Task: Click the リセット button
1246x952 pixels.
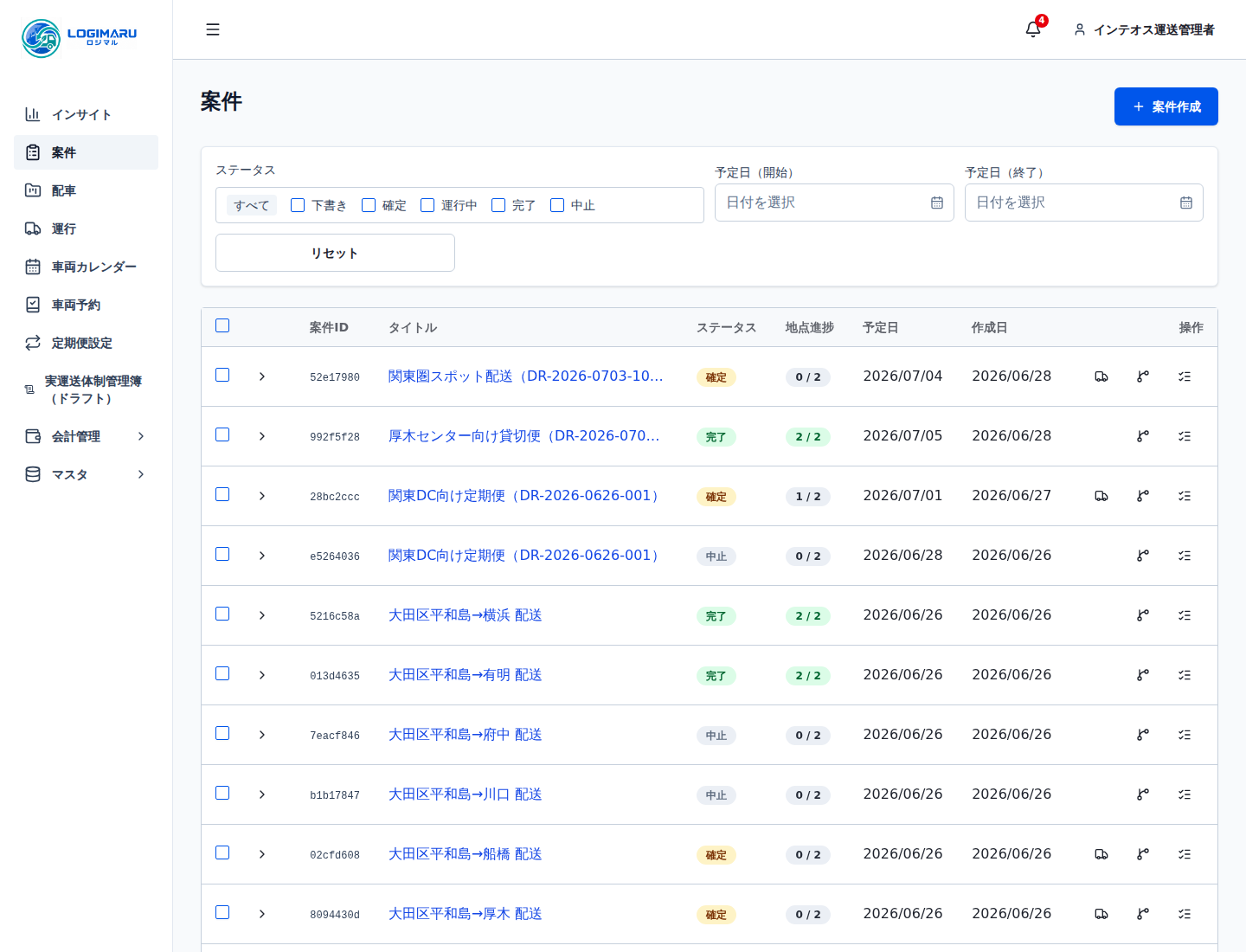Action: pos(335,253)
